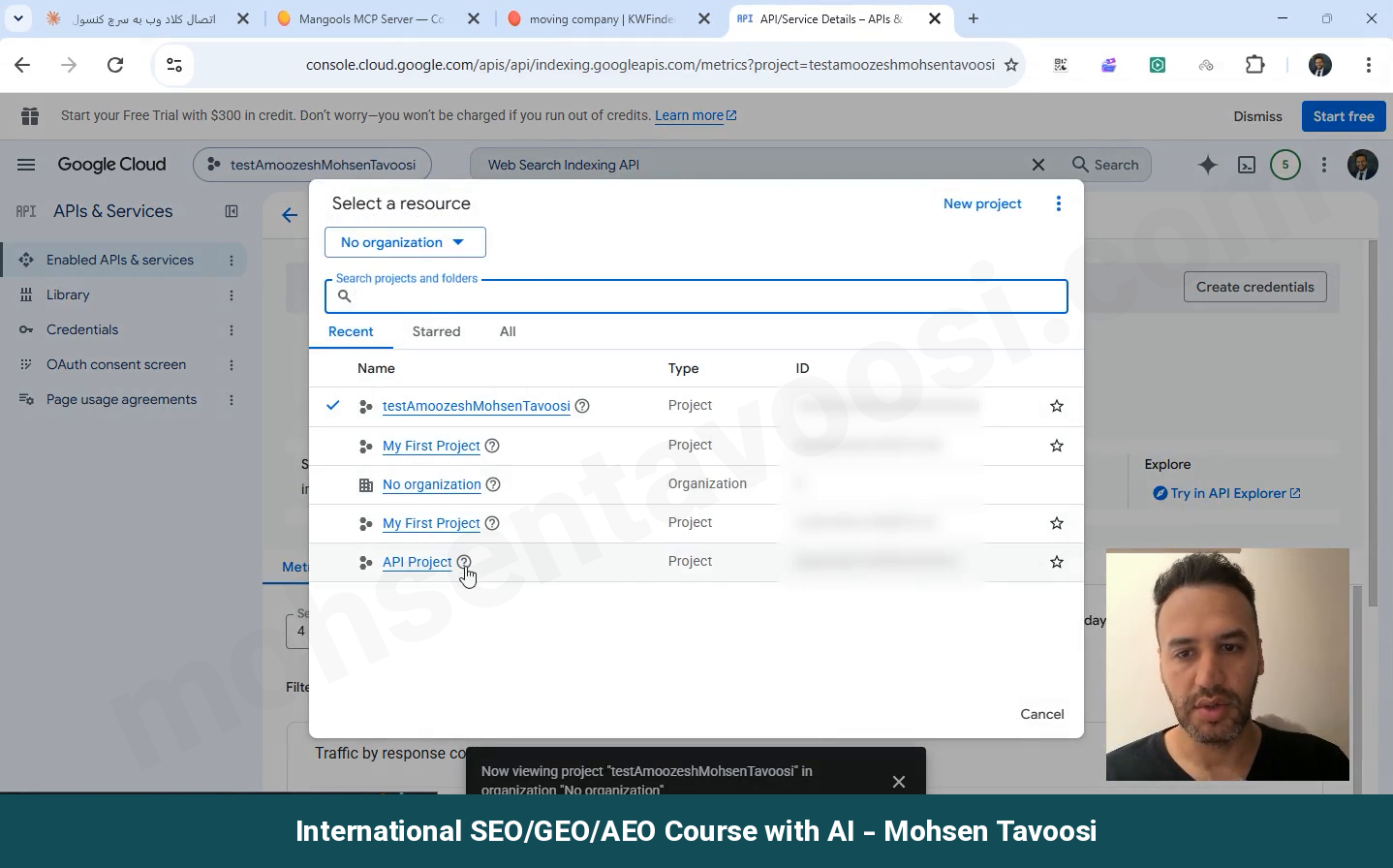Open the No organization dropdown

(x=405, y=242)
